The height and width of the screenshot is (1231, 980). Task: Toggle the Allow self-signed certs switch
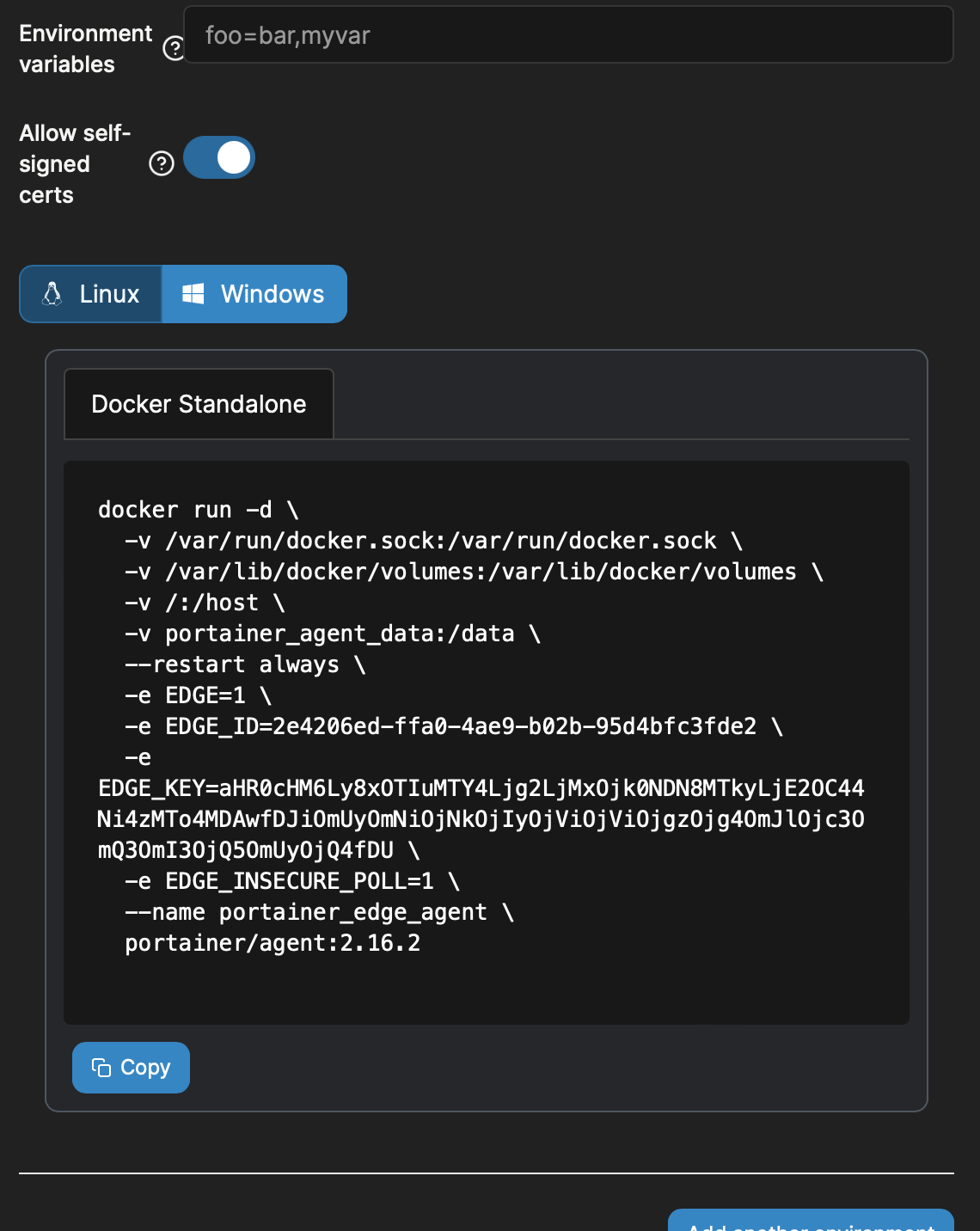coord(219,157)
